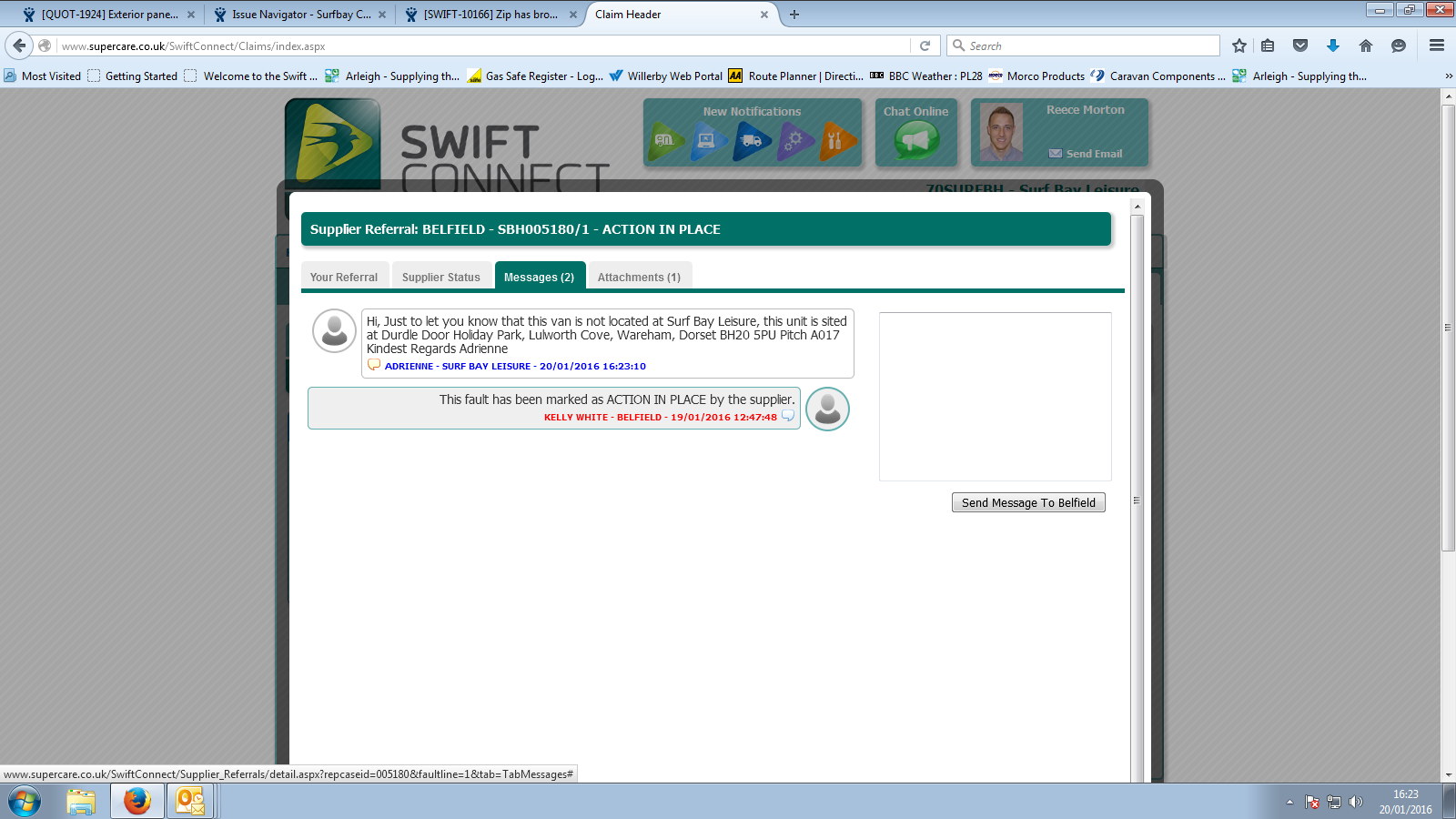Click the Send Email link

[x=1086, y=154]
